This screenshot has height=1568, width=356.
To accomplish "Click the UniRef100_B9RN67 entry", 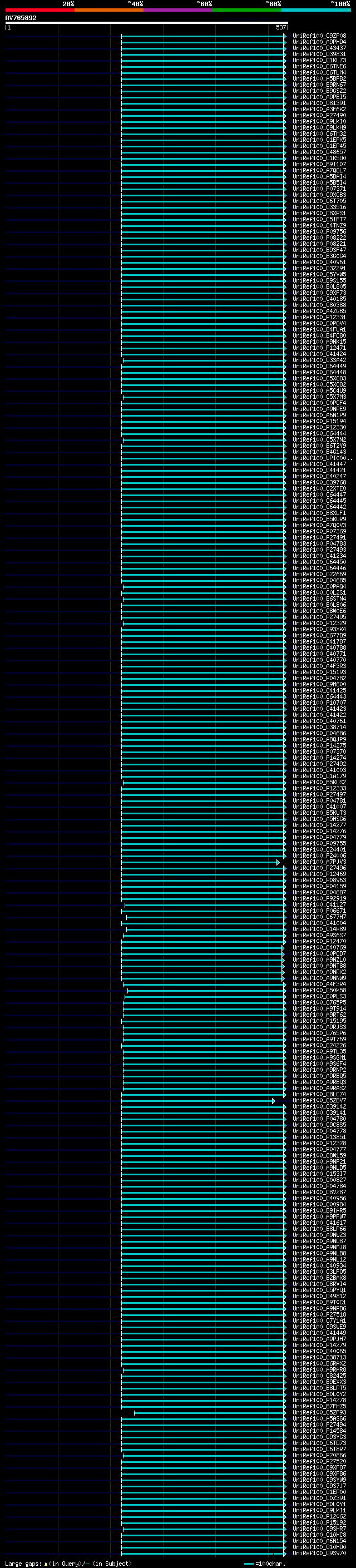I will [x=319, y=85].
